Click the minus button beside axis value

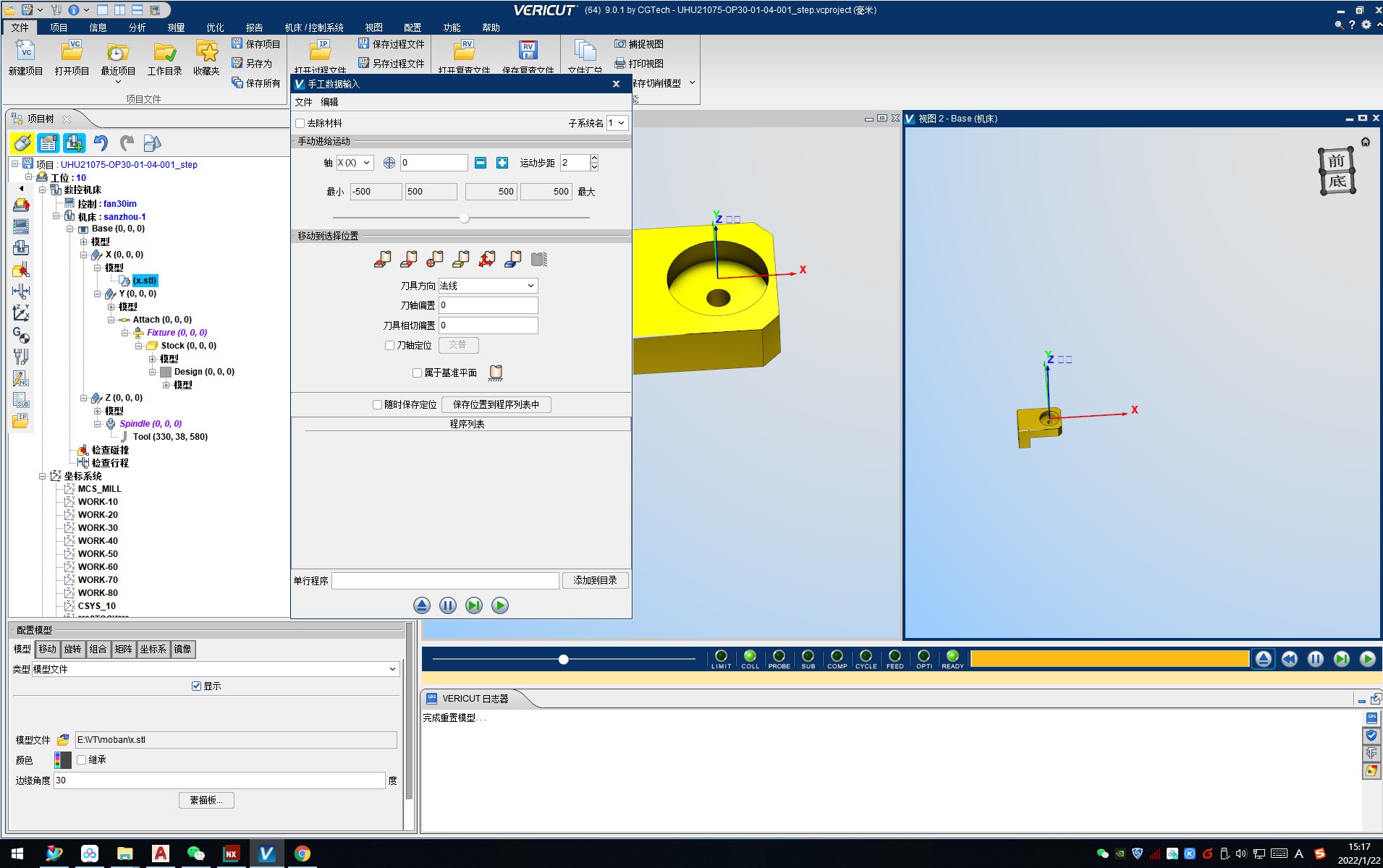pyautogui.click(x=481, y=163)
